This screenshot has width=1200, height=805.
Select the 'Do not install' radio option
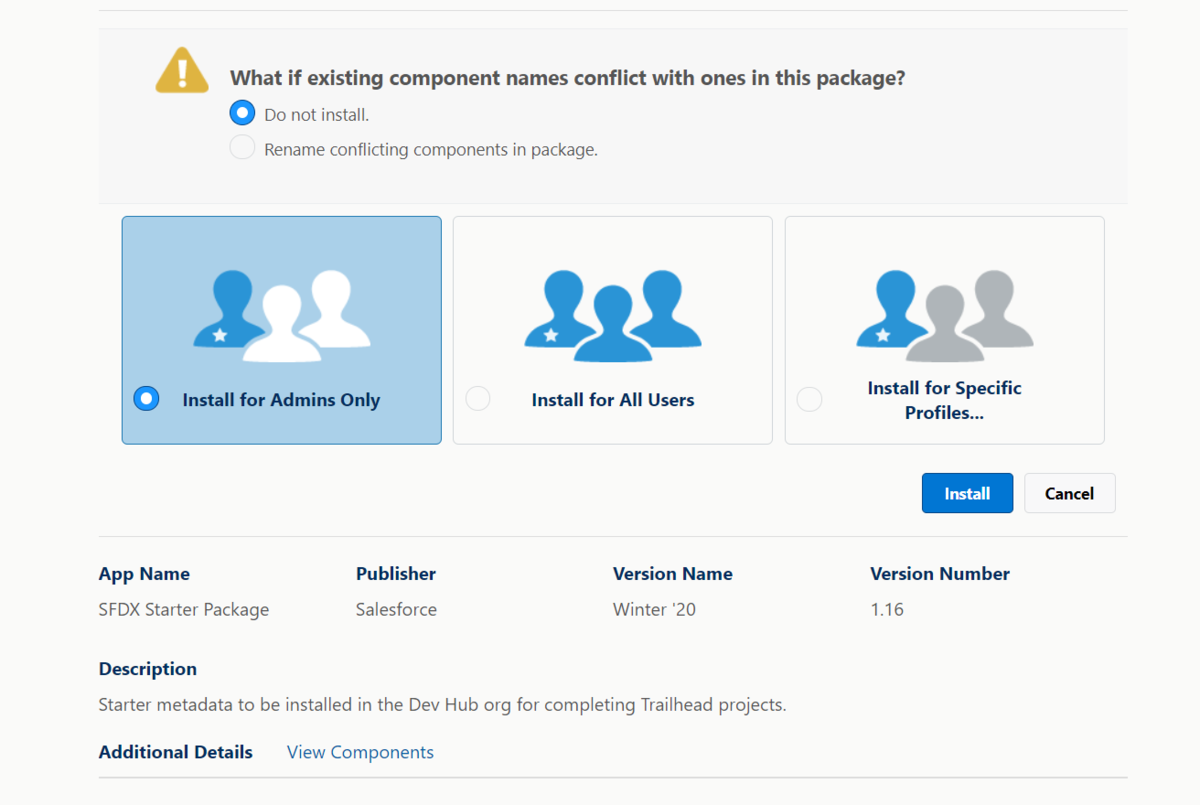pyautogui.click(x=243, y=113)
